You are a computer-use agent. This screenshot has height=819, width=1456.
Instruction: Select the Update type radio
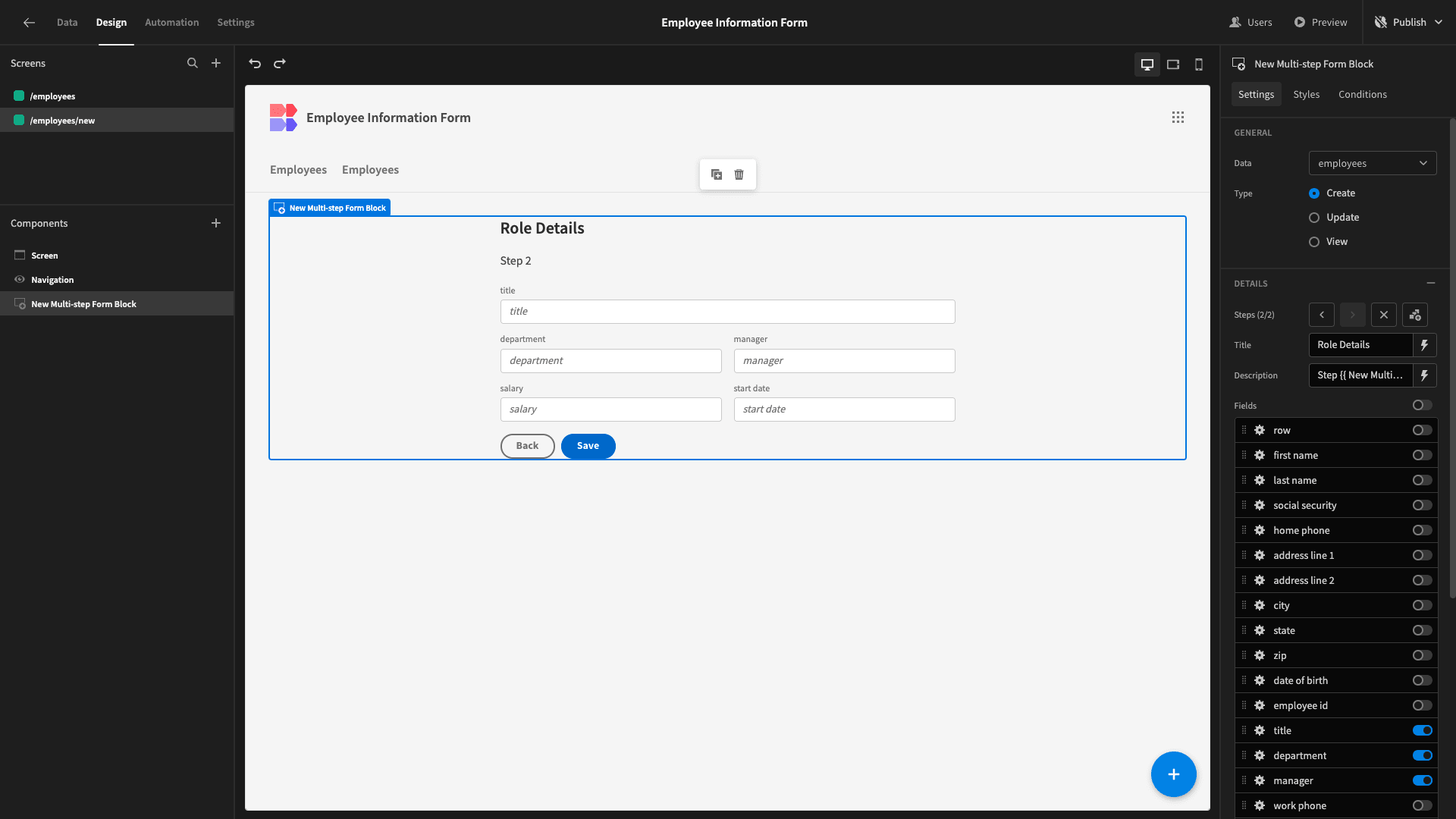[x=1314, y=218]
